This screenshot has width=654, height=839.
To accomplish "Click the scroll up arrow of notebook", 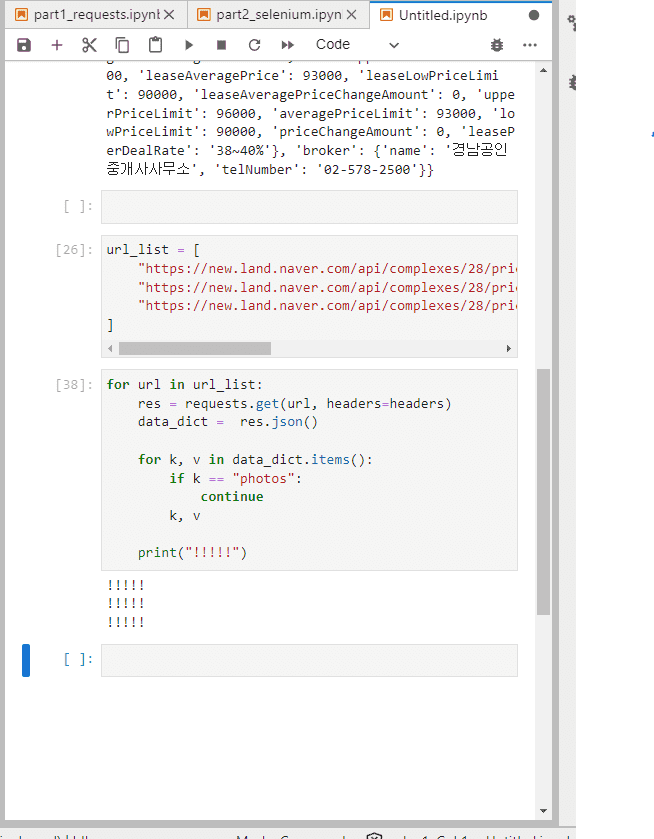I will point(543,70).
